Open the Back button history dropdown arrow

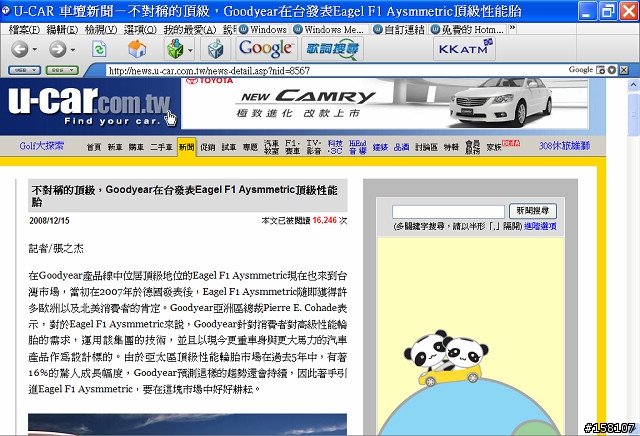click(x=35, y=50)
